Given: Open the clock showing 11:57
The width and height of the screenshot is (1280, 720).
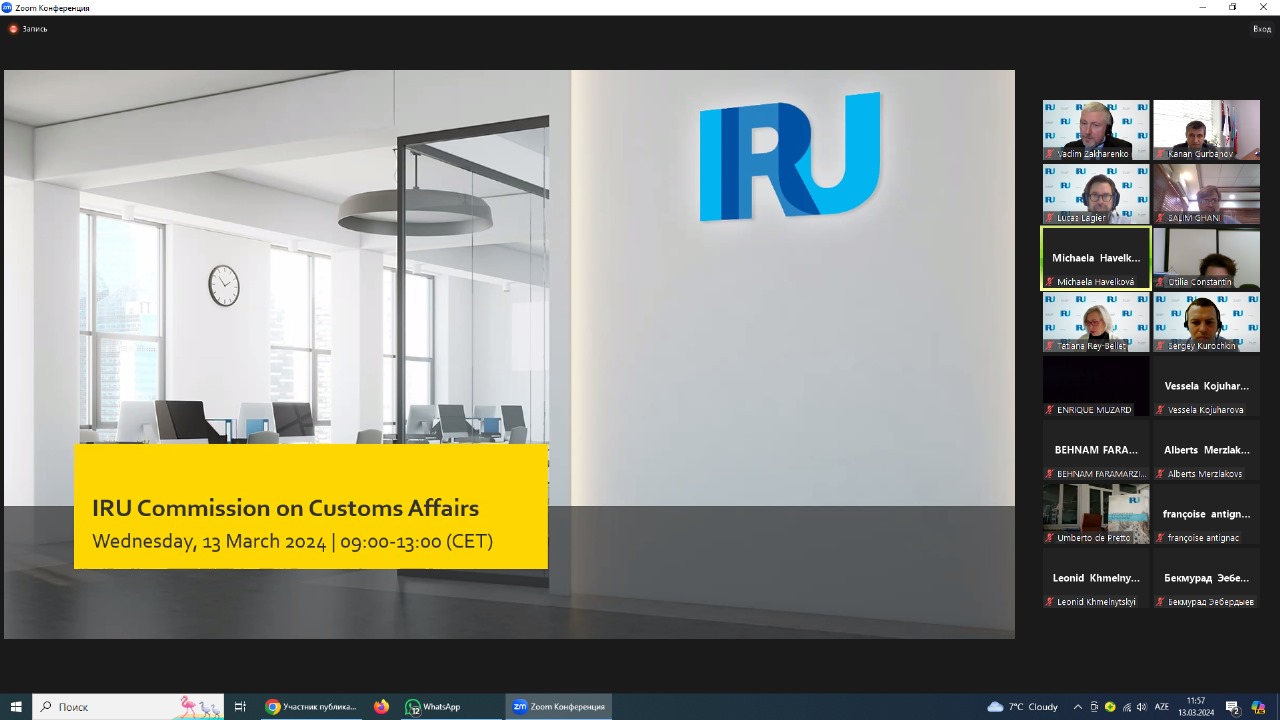Looking at the screenshot, I should click(x=1196, y=707).
